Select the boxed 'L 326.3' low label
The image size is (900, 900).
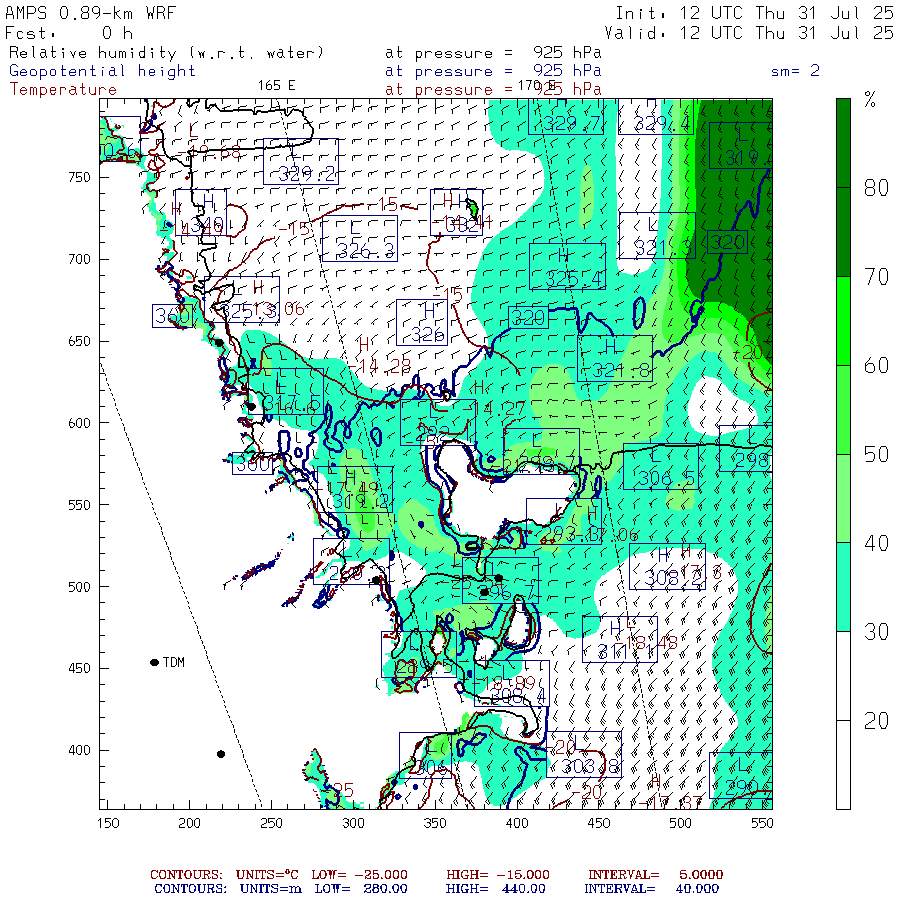[359, 238]
